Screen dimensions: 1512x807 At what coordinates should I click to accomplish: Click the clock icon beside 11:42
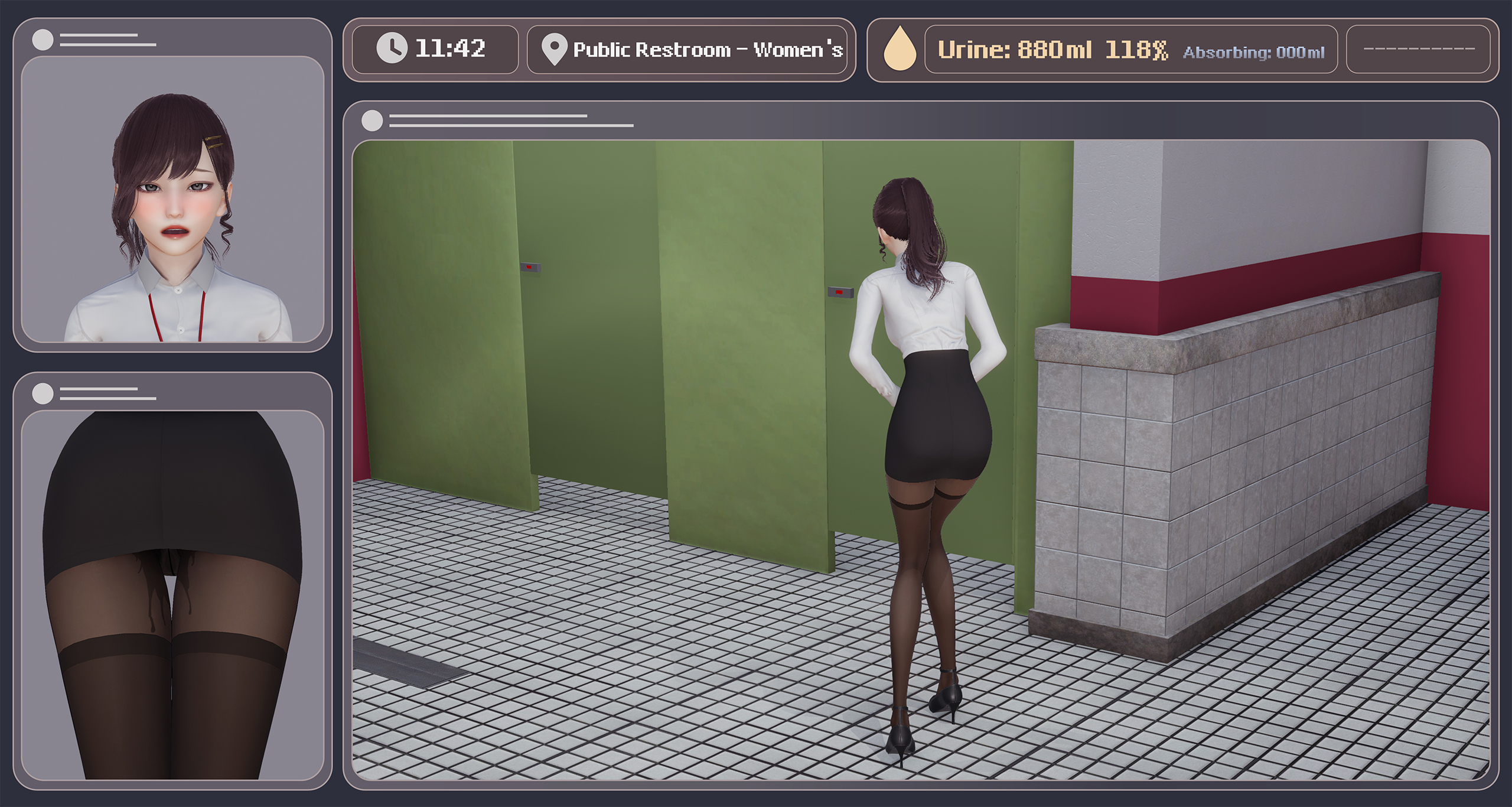(392, 48)
